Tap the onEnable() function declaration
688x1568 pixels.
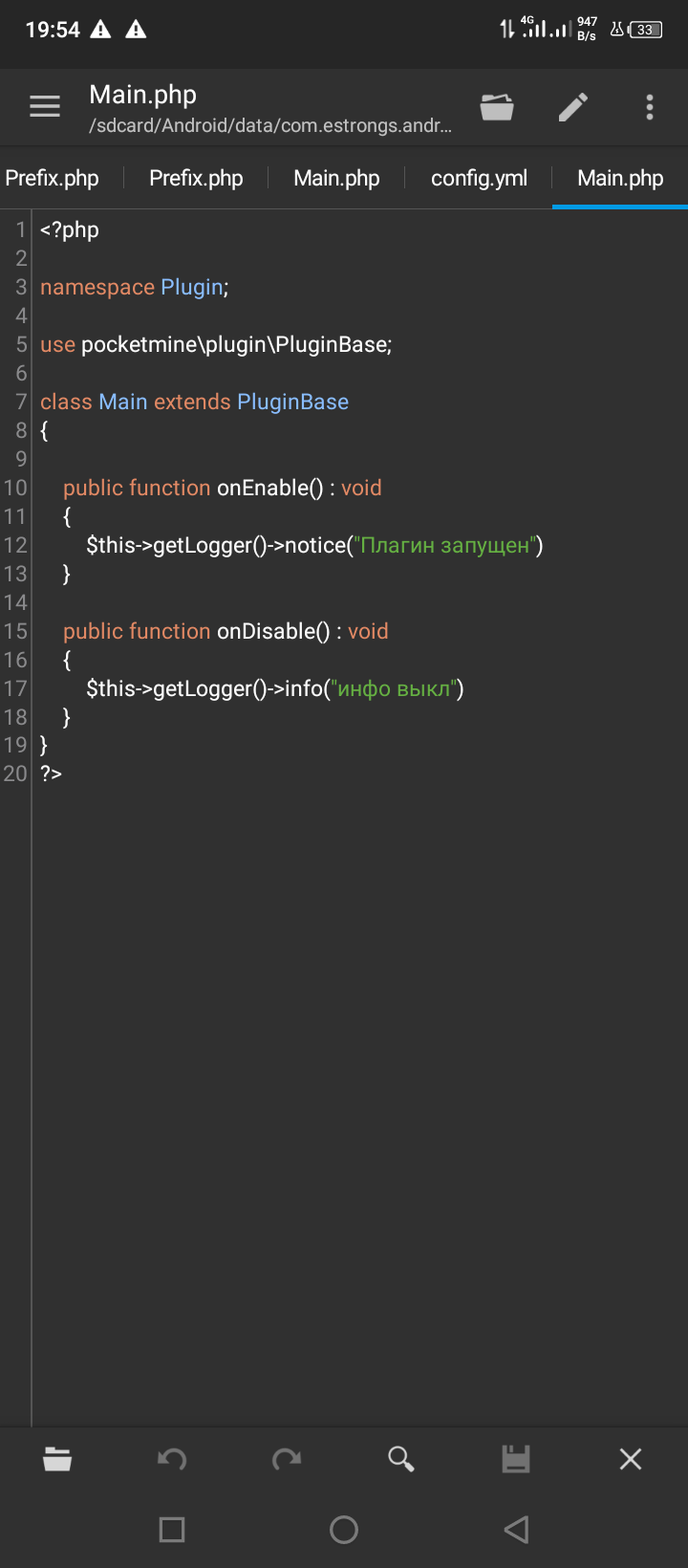[222, 488]
